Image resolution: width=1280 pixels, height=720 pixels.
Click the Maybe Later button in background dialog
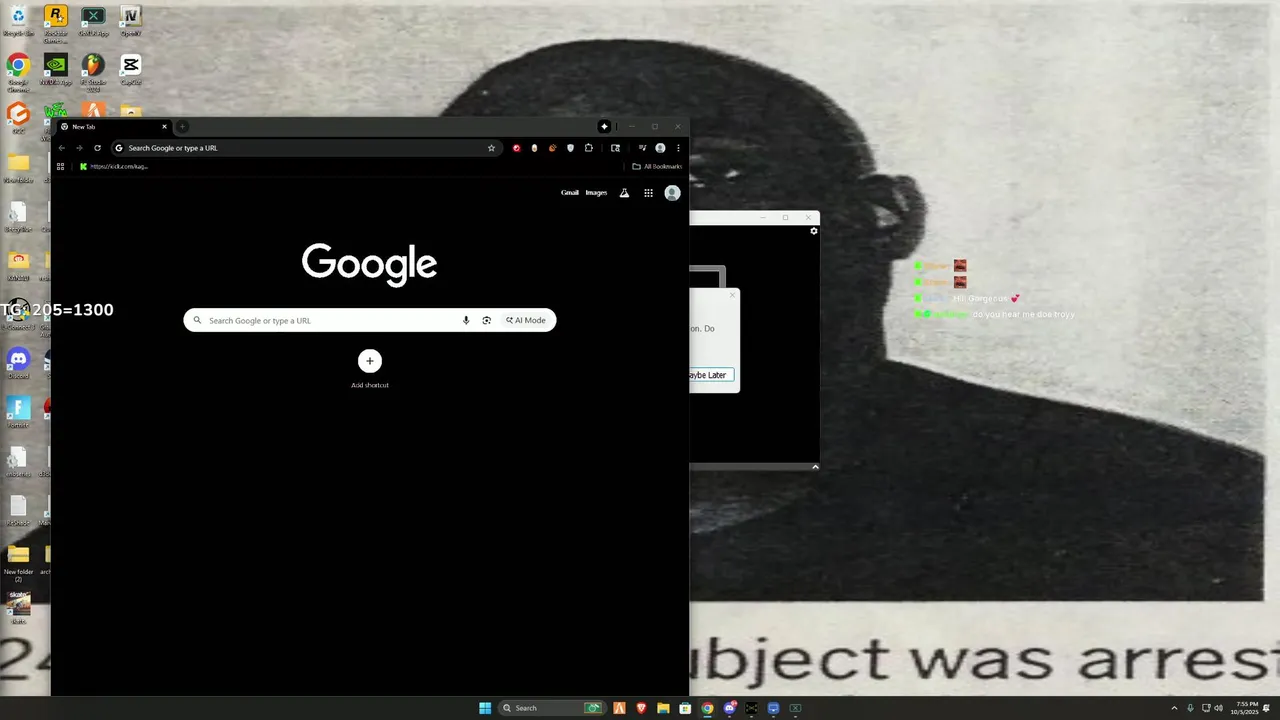pyautogui.click(x=712, y=375)
